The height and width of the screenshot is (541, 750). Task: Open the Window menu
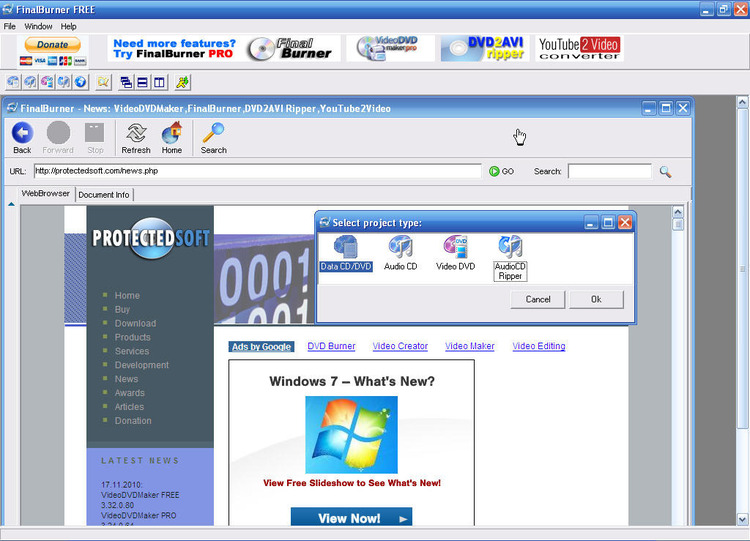(38, 26)
